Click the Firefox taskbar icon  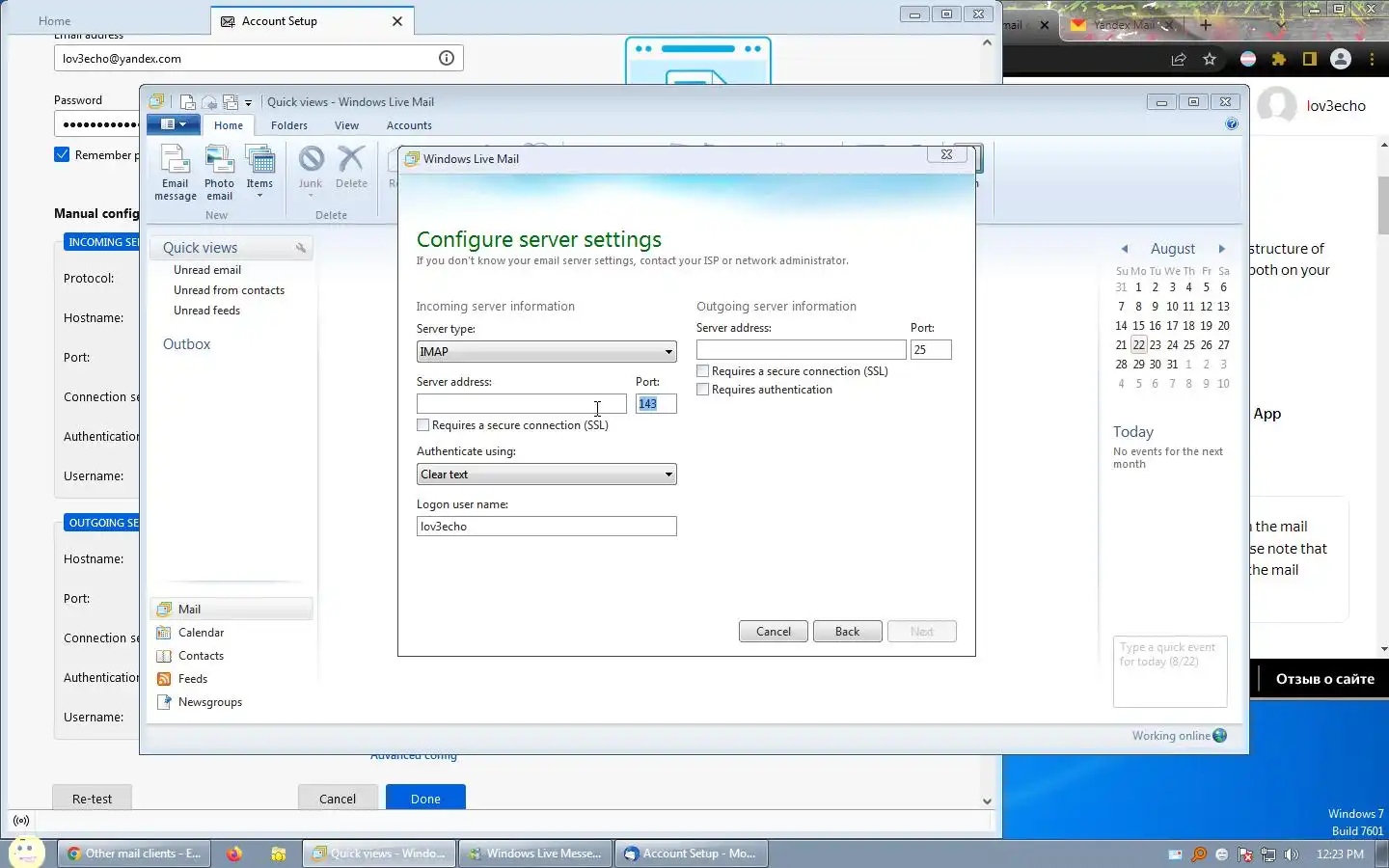[x=234, y=854]
